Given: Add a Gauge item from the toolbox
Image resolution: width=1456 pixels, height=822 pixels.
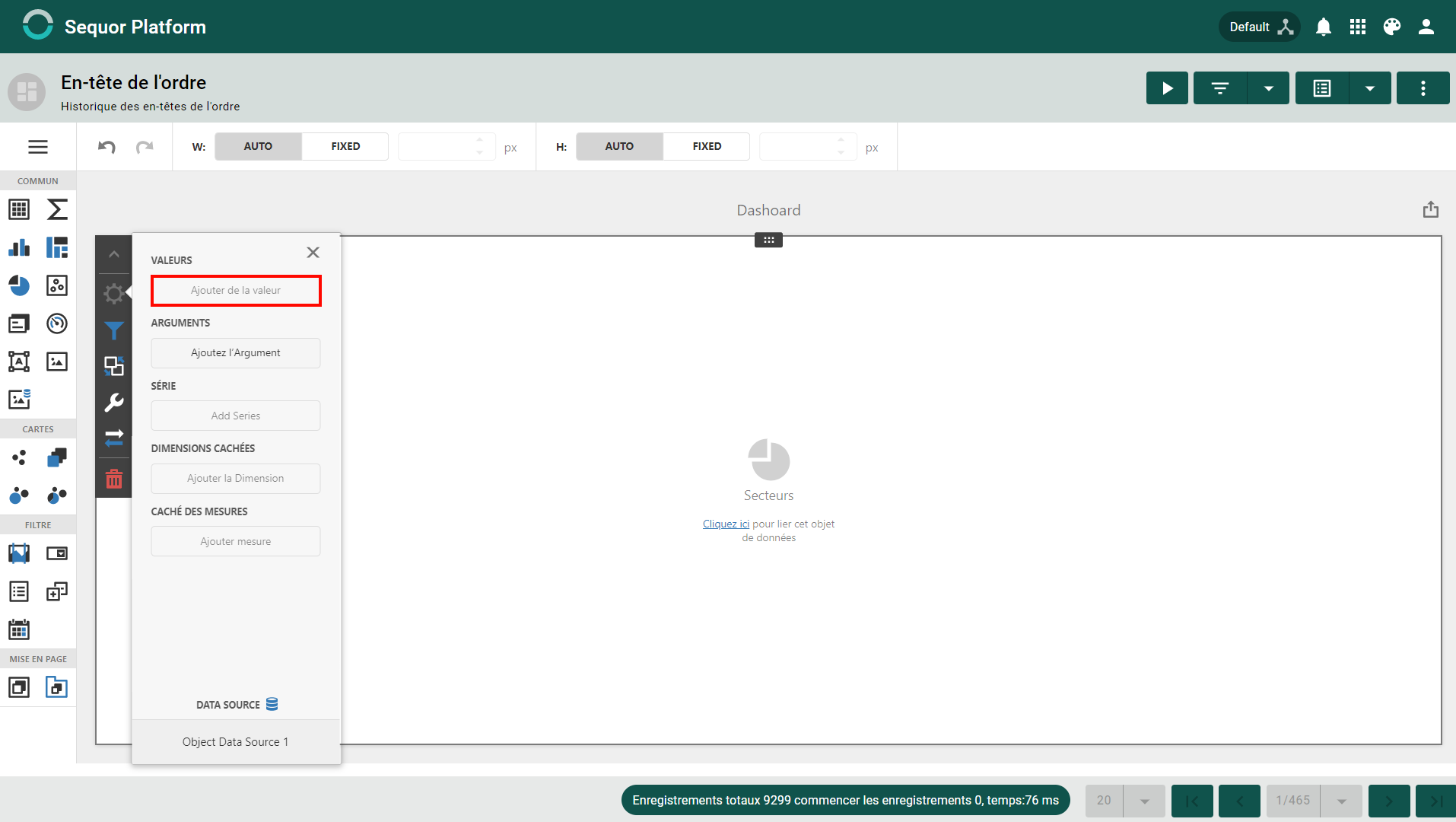Looking at the screenshot, I should pos(57,323).
